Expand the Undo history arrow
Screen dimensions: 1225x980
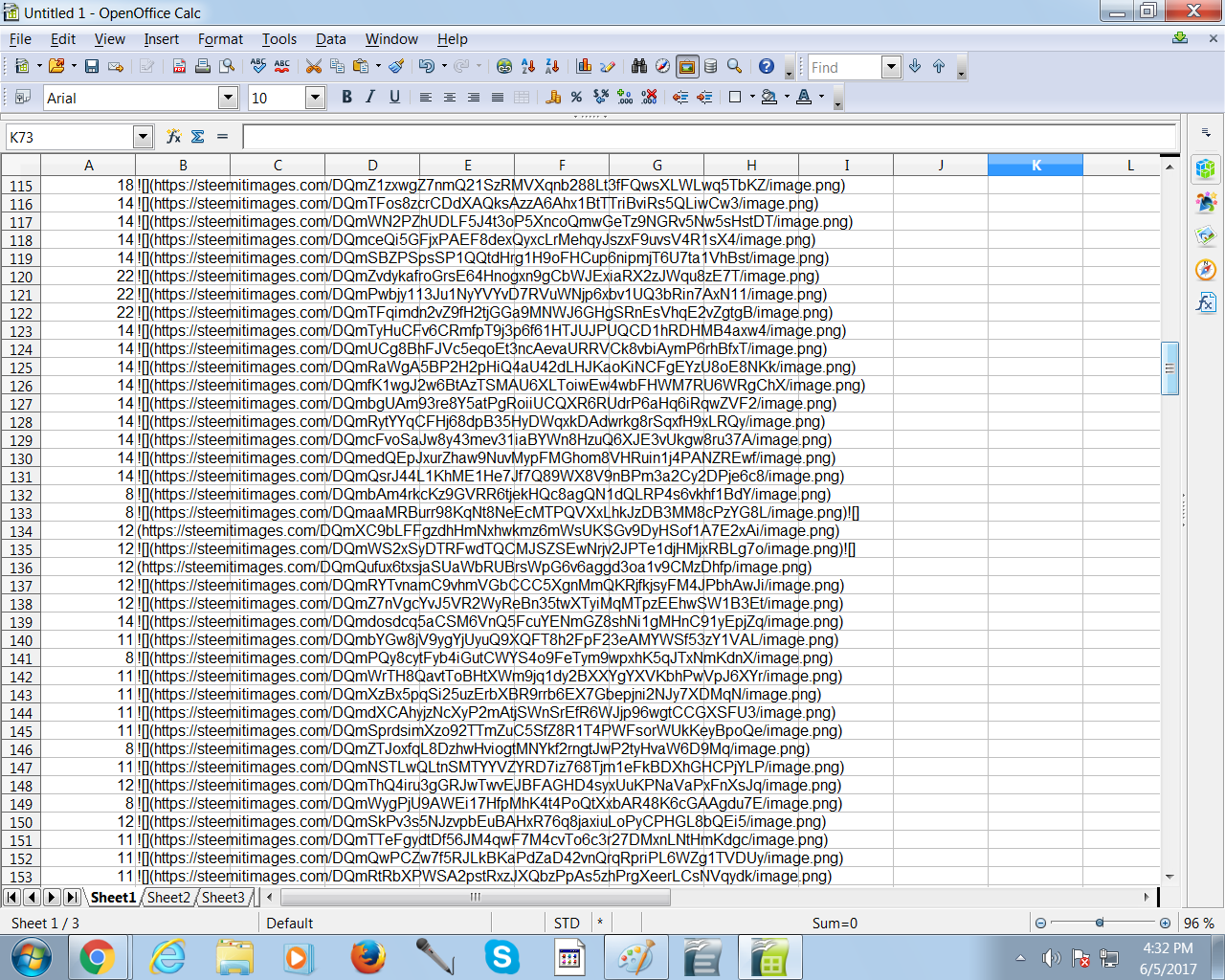(x=444, y=66)
